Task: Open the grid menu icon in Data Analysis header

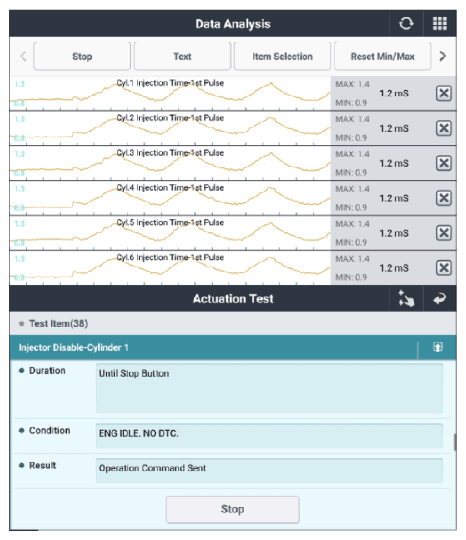Action: [x=440, y=24]
